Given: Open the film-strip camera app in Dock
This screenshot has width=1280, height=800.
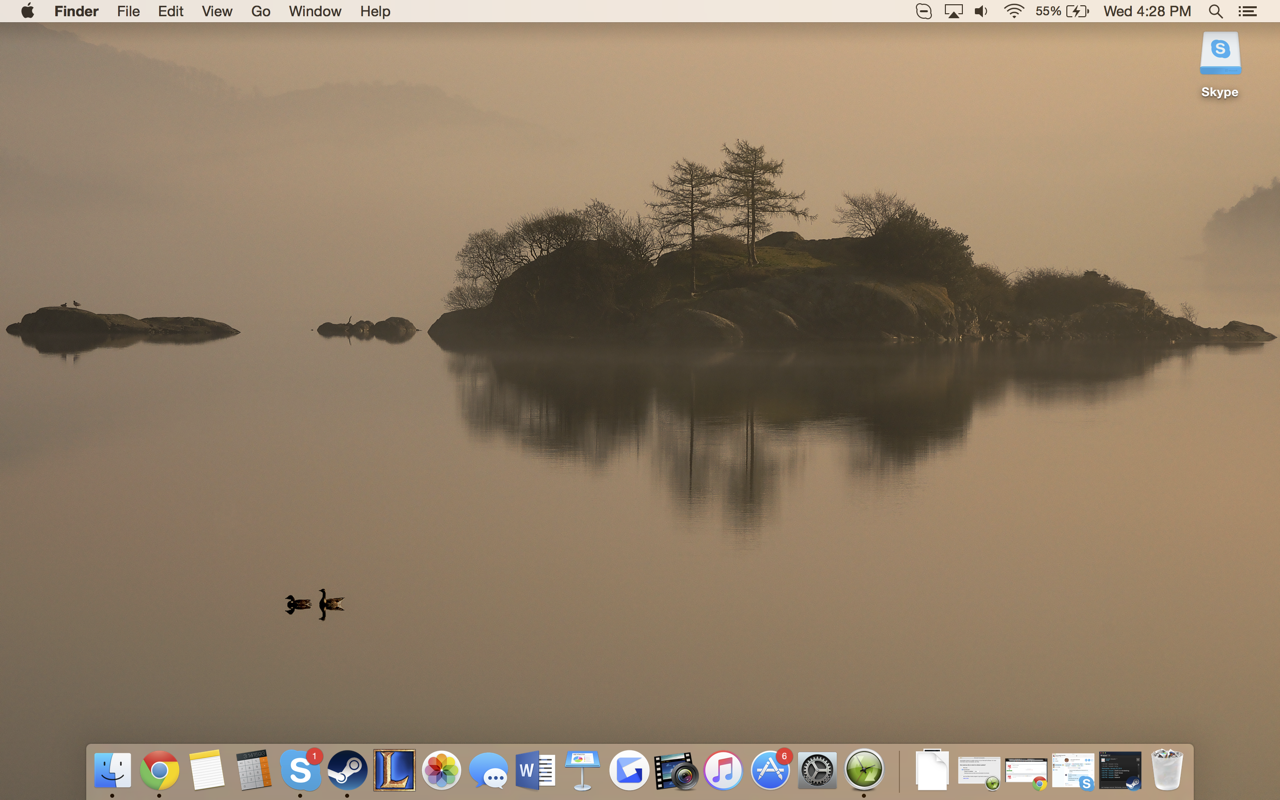Looking at the screenshot, I should tap(676, 771).
